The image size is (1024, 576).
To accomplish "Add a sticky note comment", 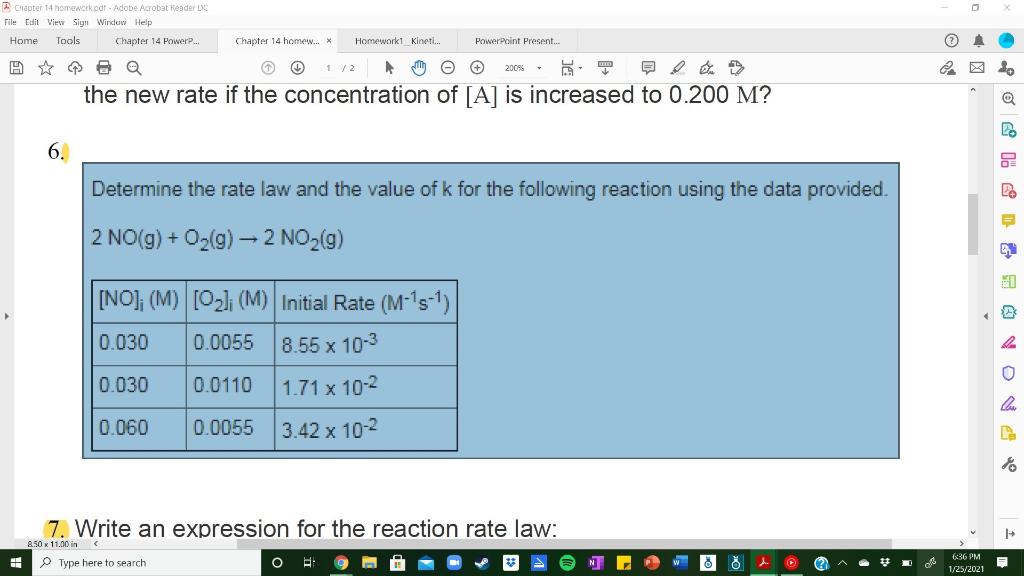I will (x=648, y=67).
